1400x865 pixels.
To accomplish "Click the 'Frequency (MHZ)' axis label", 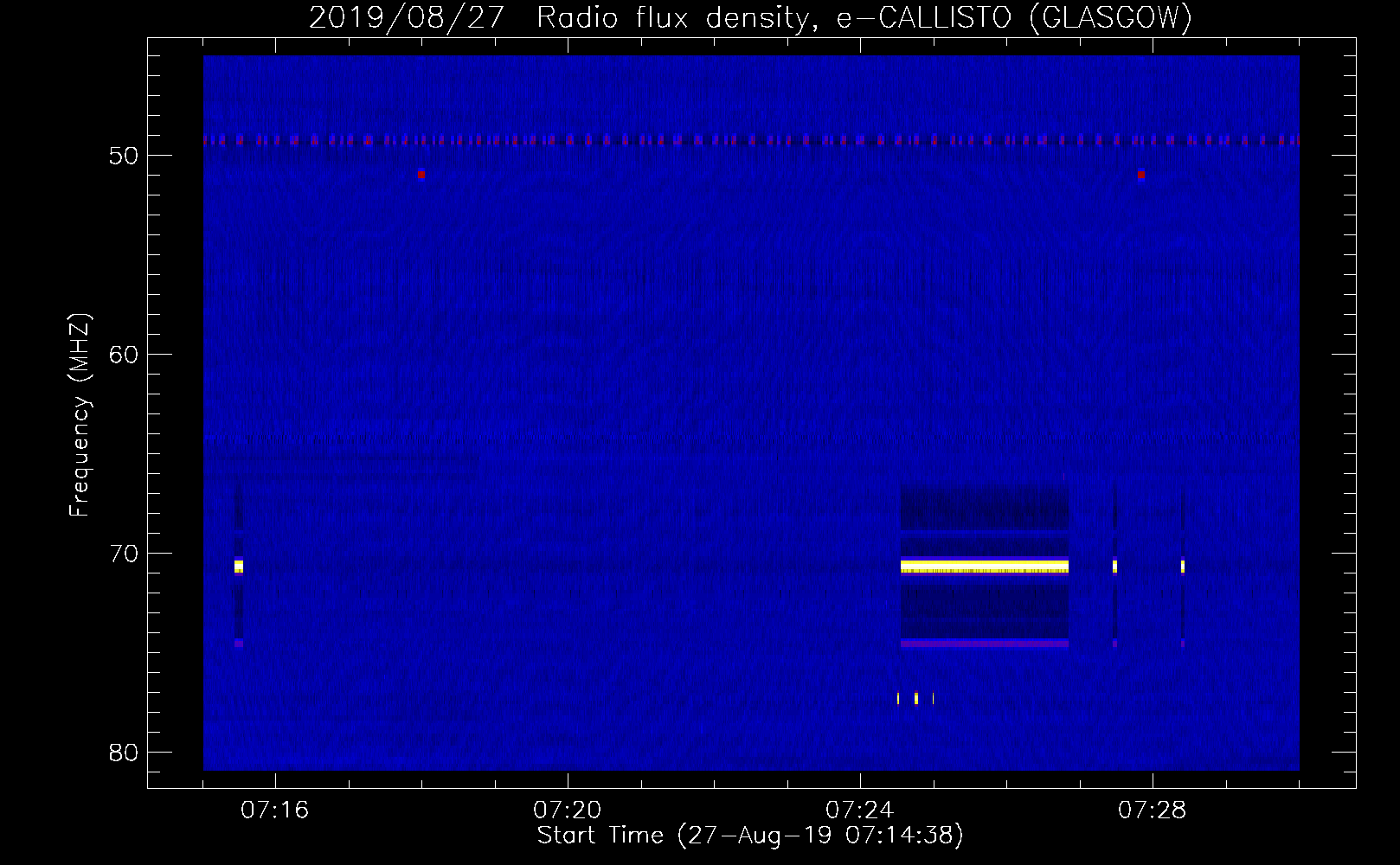I will [x=80, y=415].
